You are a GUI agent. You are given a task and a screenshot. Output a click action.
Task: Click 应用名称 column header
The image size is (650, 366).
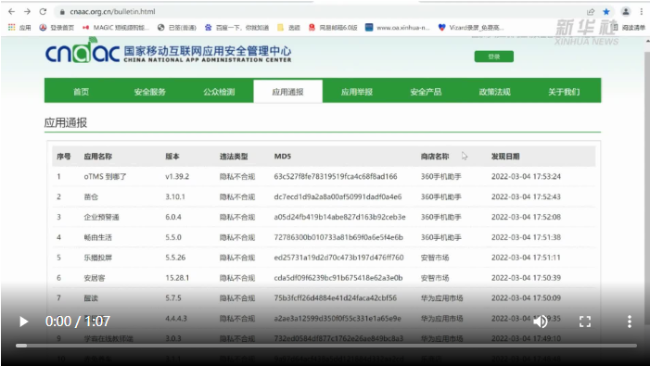pyautogui.click(x=98, y=156)
